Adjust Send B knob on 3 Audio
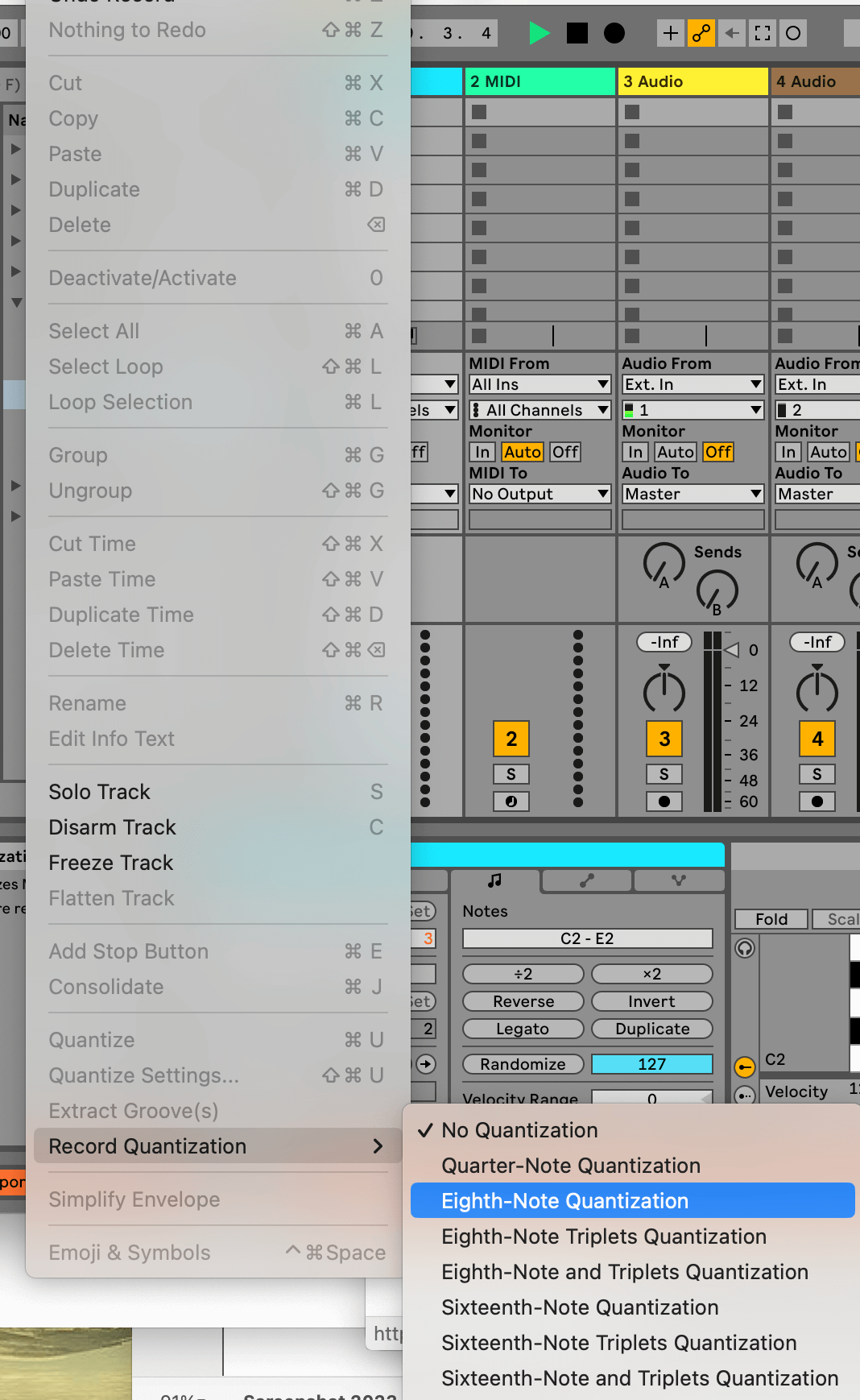860x1400 pixels. pyautogui.click(x=717, y=593)
